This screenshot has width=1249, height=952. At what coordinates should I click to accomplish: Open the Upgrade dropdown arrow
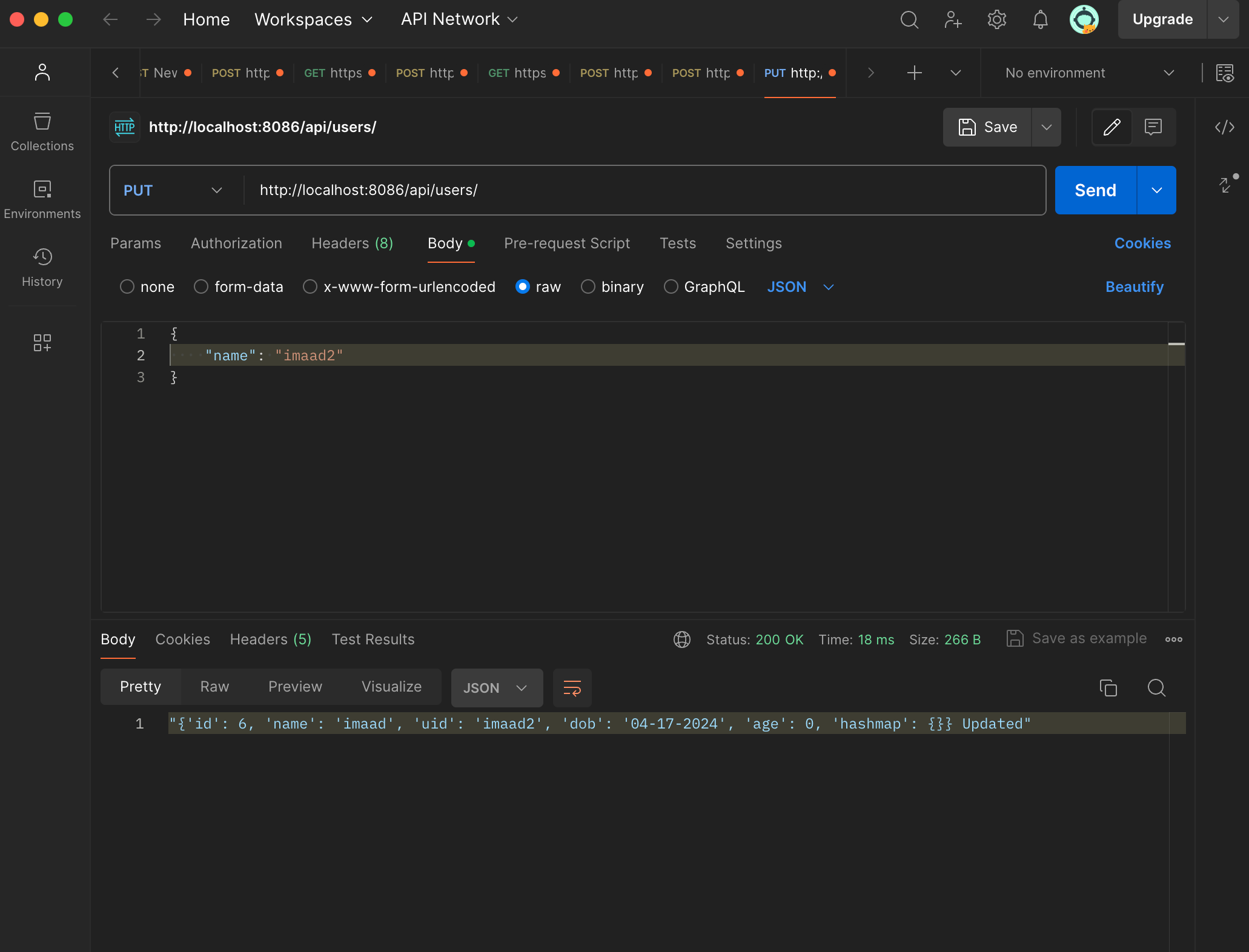point(1224,19)
